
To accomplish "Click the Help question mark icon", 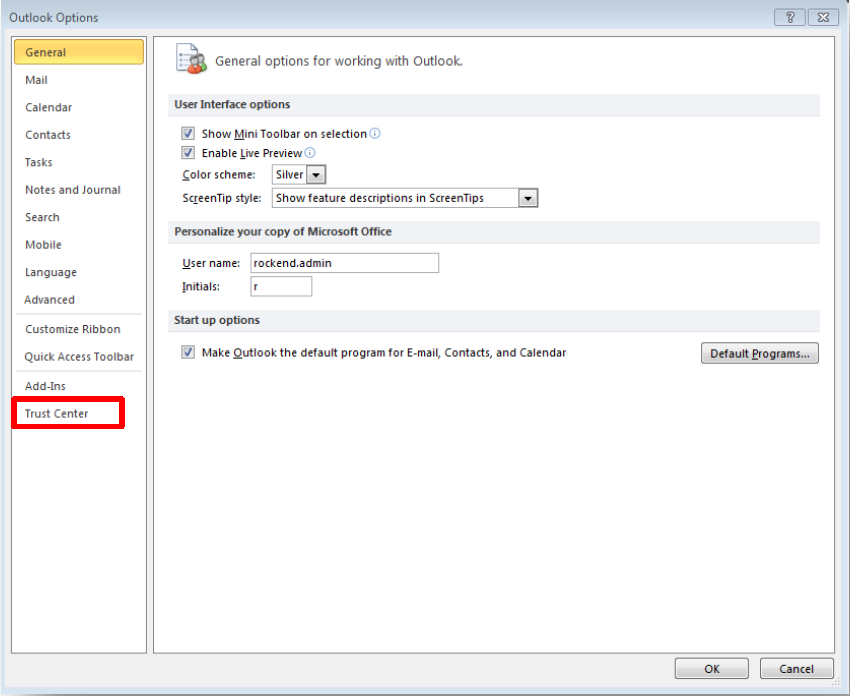I will point(790,18).
